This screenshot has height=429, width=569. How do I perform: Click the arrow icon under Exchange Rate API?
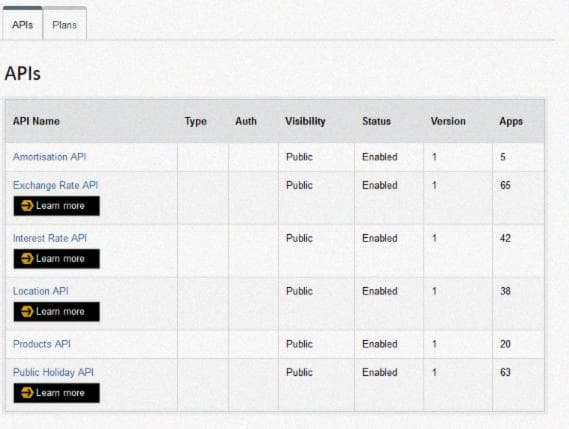27,206
